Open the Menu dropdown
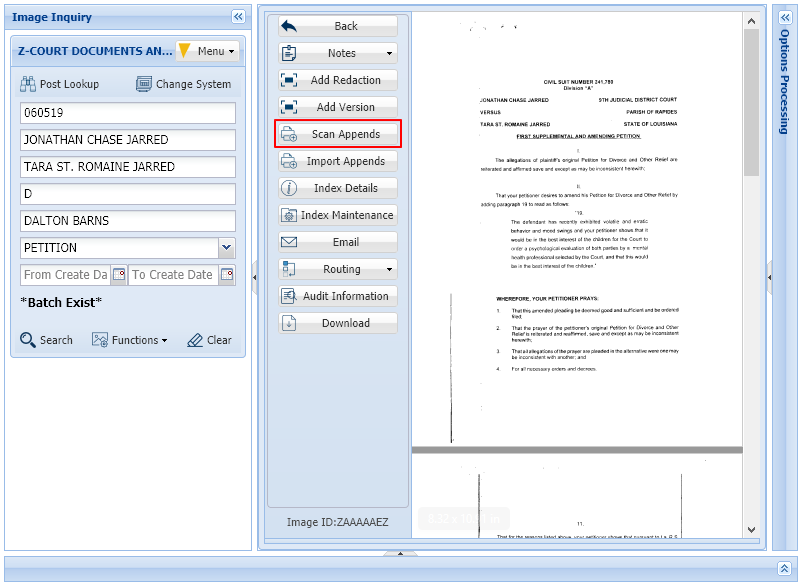Image resolution: width=802 pixels, height=587 pixels. point(208,51)
